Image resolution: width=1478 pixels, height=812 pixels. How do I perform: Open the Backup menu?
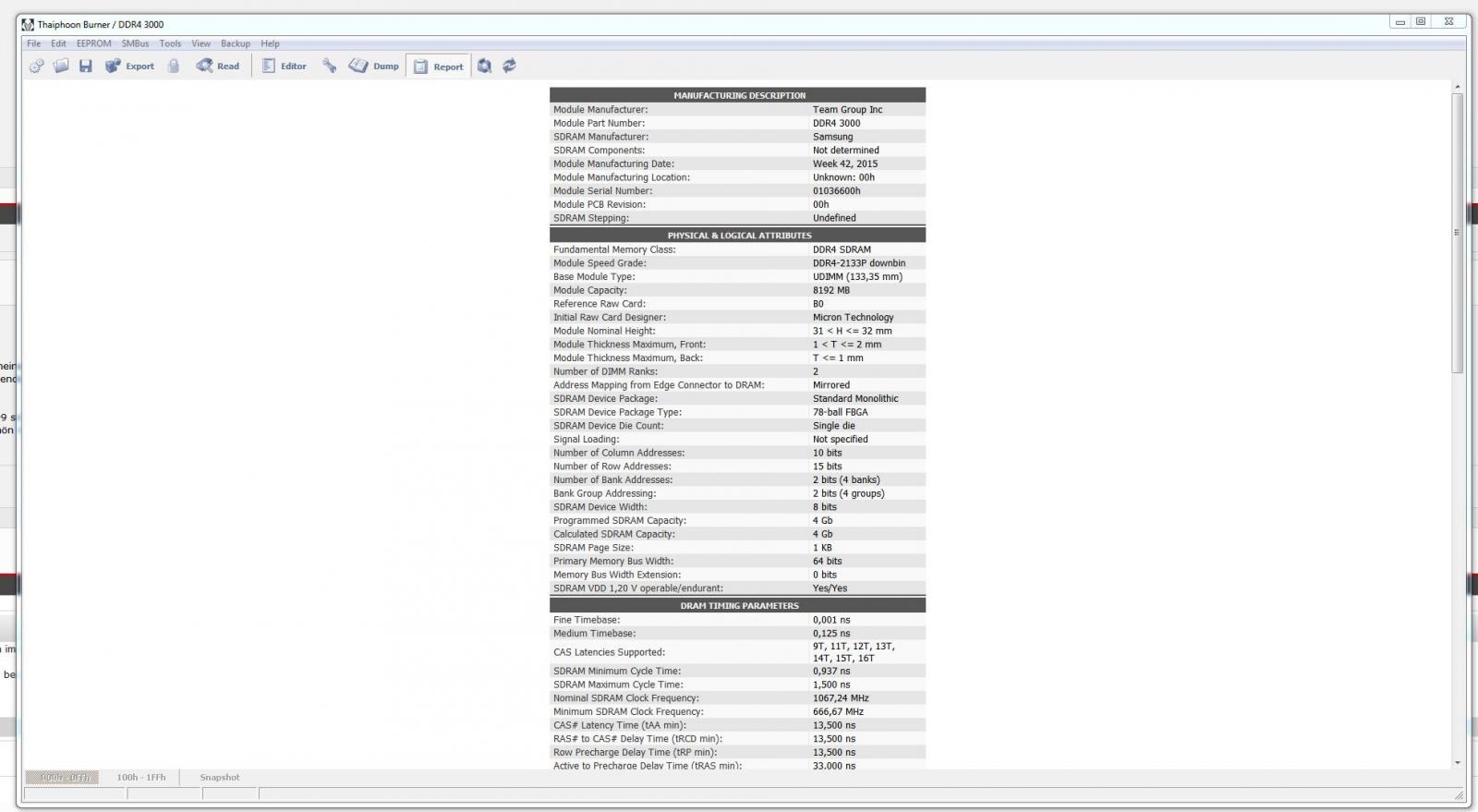236,43
